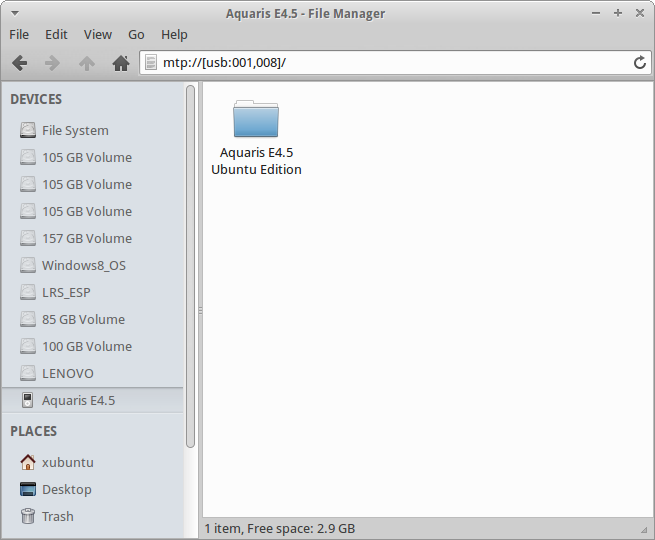Minimize the File Manager window
Viewport: 655px width, 540px height.
pos(596,13)
